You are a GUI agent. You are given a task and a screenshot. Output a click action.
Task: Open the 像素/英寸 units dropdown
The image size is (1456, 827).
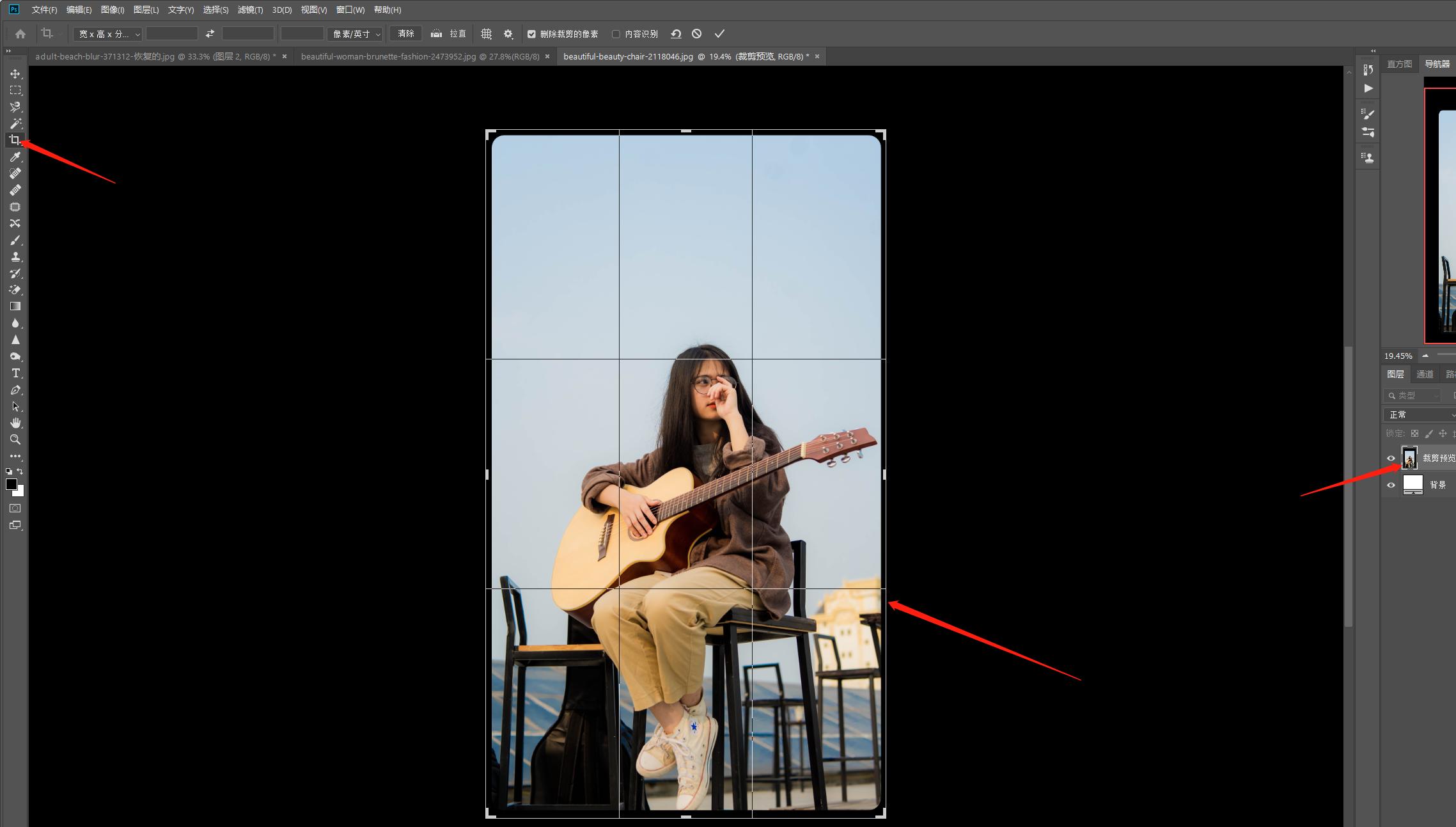(356, 34)
